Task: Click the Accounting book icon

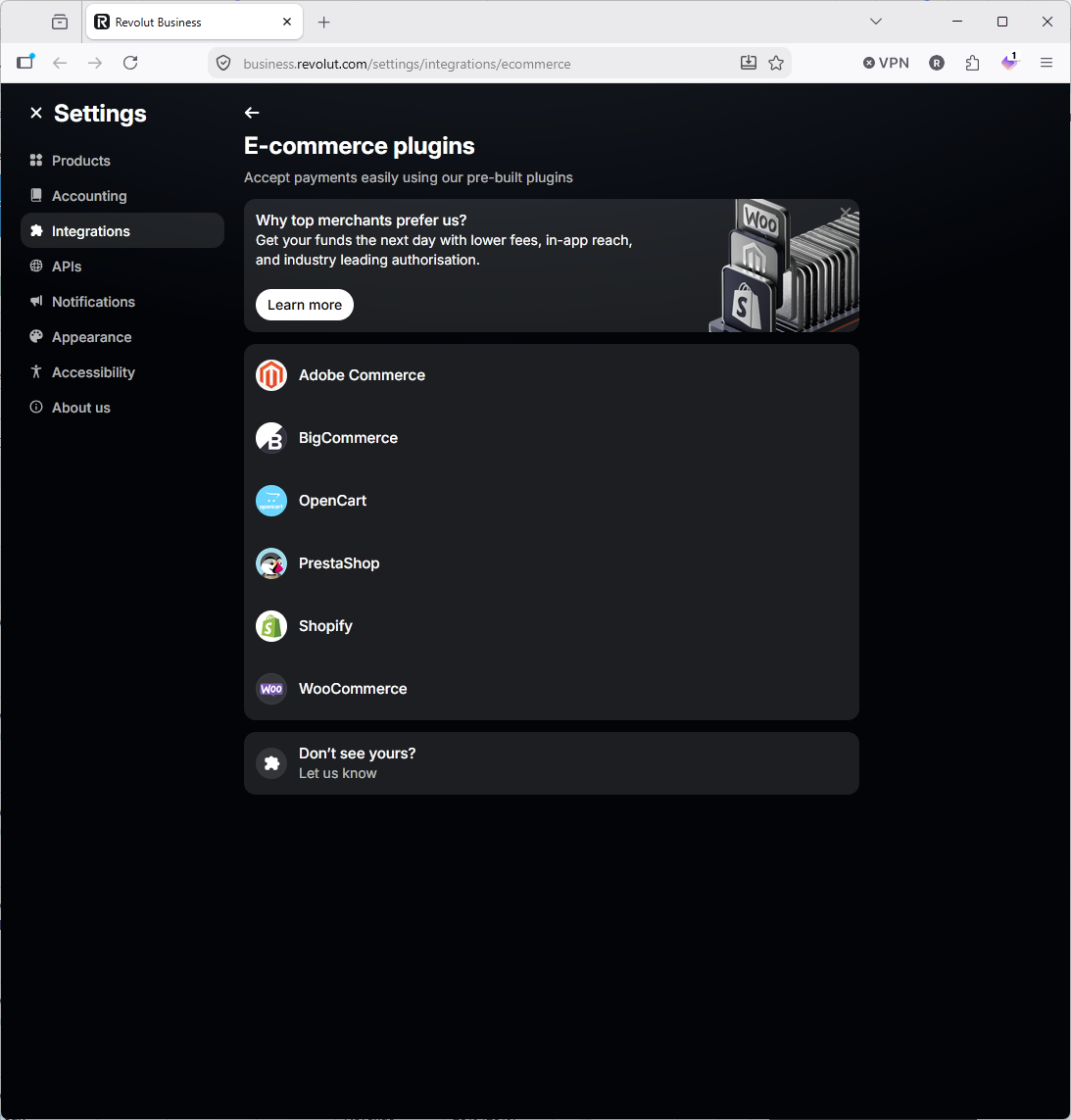Action: (x=35, y=195)
